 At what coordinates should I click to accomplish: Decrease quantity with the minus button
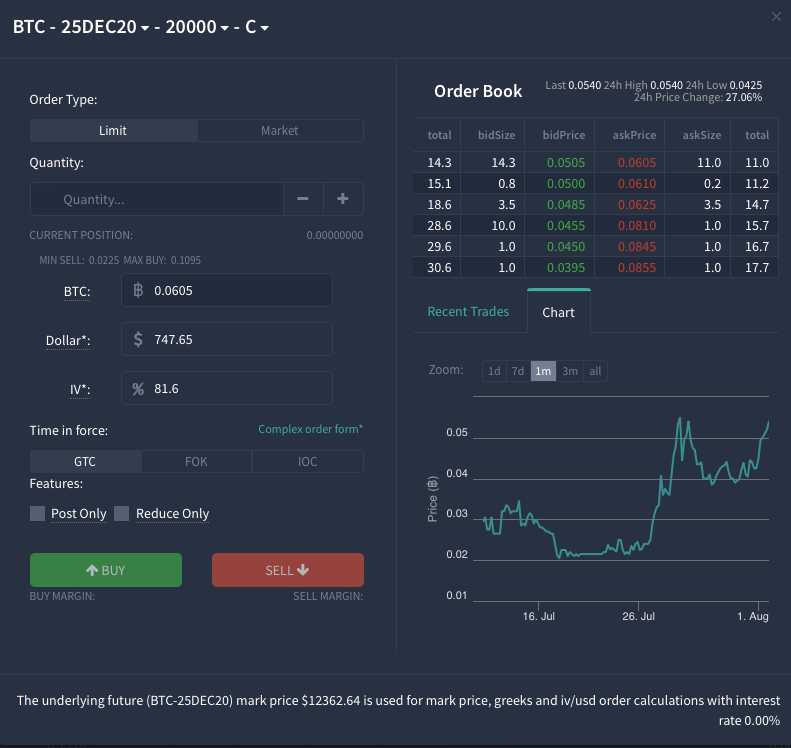303,199
